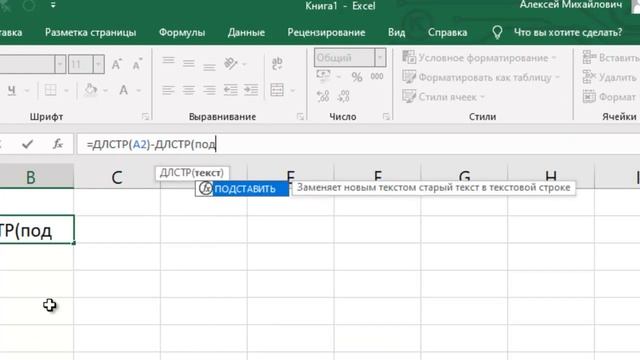Apply thousands separator (000) format

point(377,76)
